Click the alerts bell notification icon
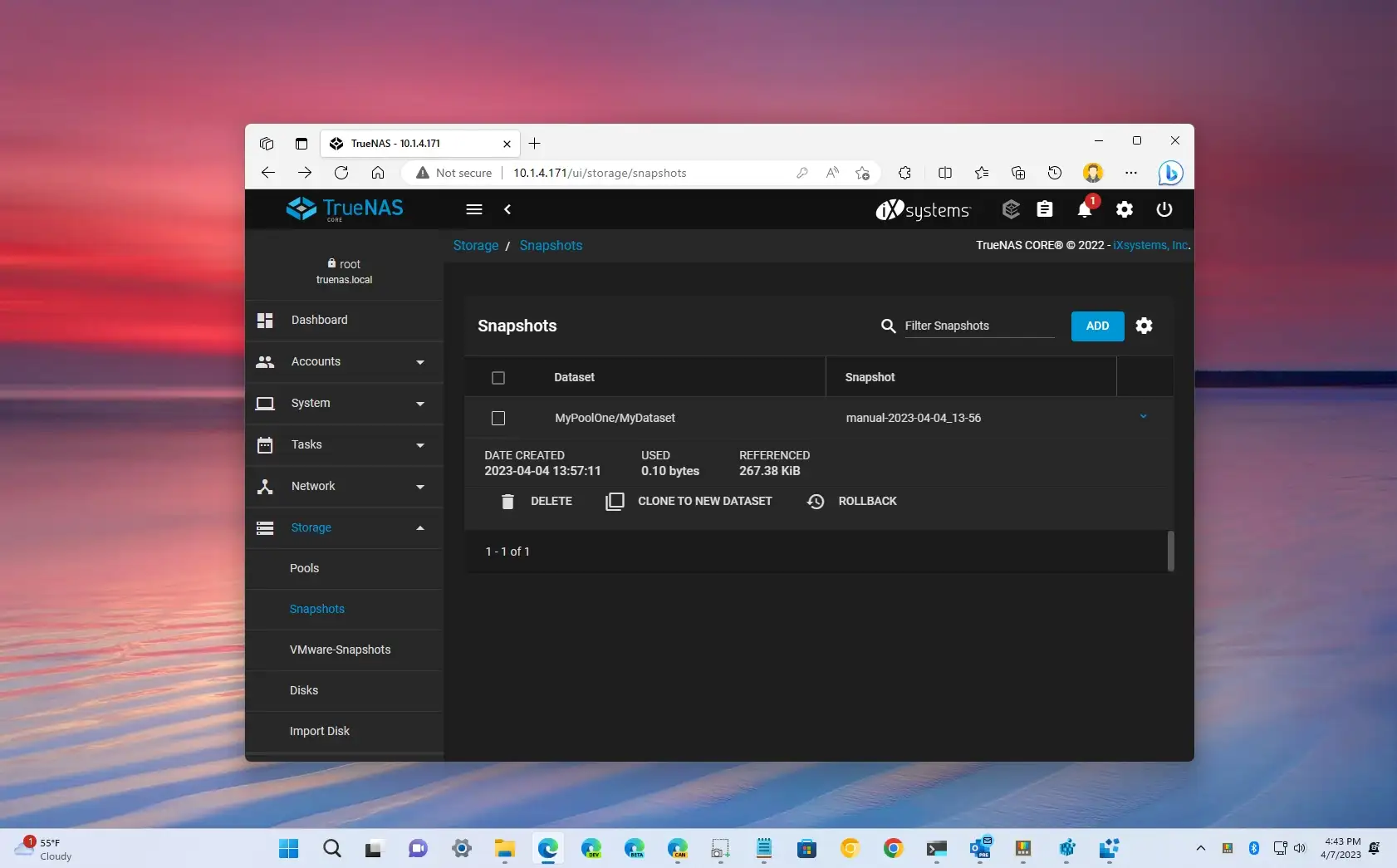The width and height of the screenshot is (1397, 868). point(1084,210)
